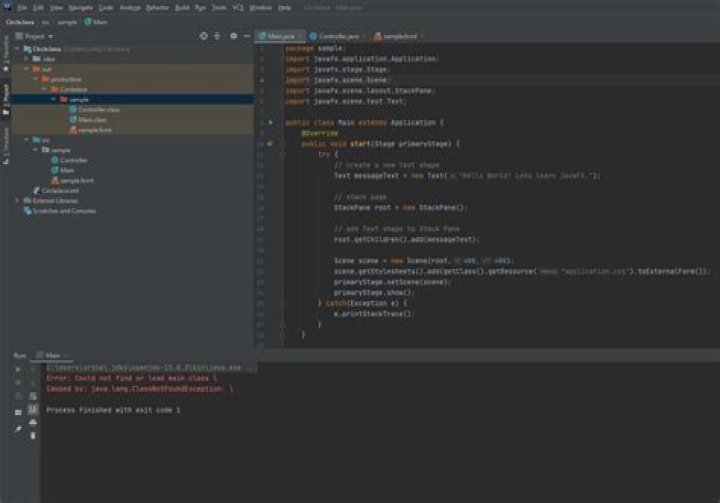
Task: Open the Window menu
Action: click(x=260, y=8)
